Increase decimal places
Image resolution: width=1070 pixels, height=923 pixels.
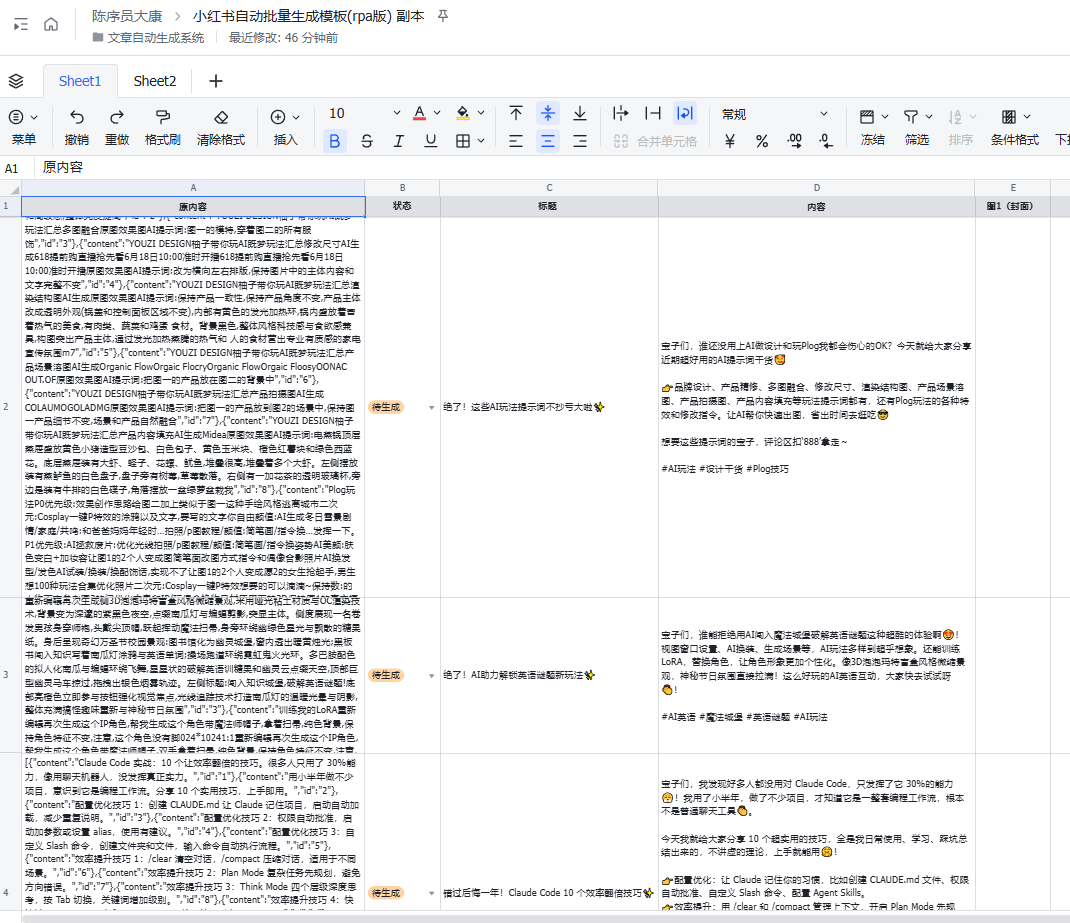pyautogui.click(x=794, y=141)
